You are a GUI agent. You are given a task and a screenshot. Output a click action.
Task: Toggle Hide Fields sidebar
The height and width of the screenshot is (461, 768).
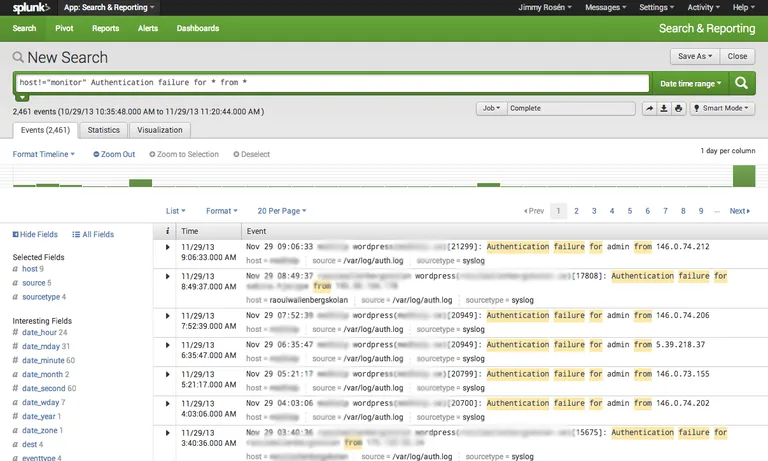[35, 235]
